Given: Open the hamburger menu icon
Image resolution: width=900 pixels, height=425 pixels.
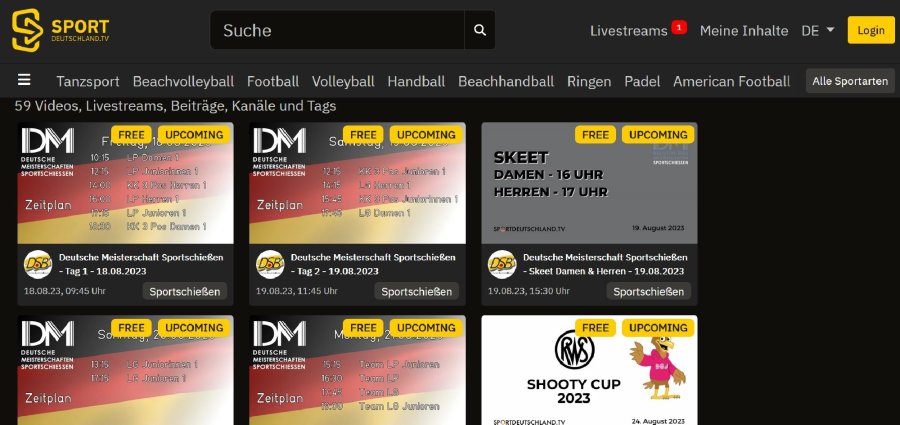Looking at the screenshot, I should 24,80.
